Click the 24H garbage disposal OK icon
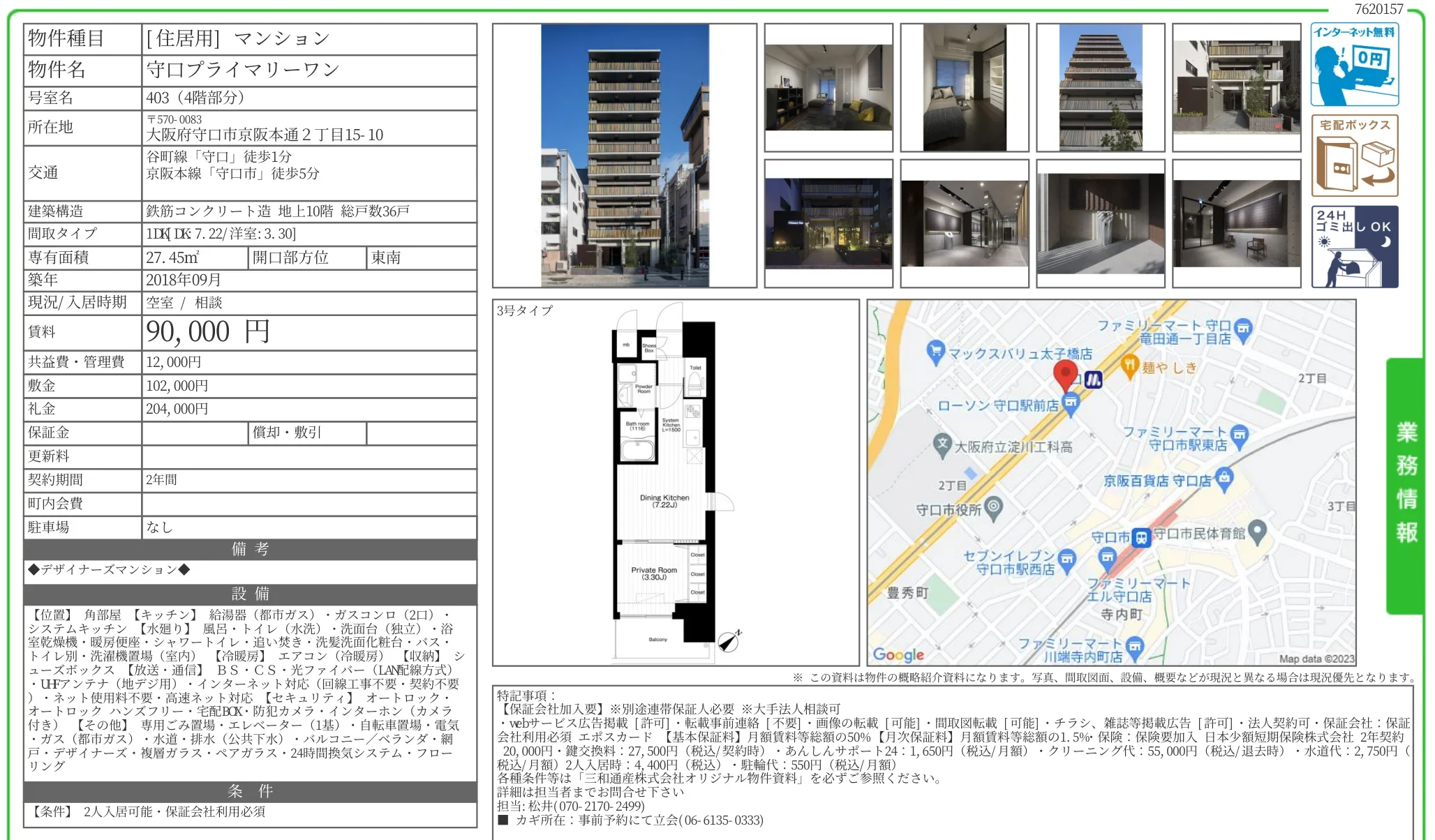The image size is (1435, 840). tap(1354, 247)
